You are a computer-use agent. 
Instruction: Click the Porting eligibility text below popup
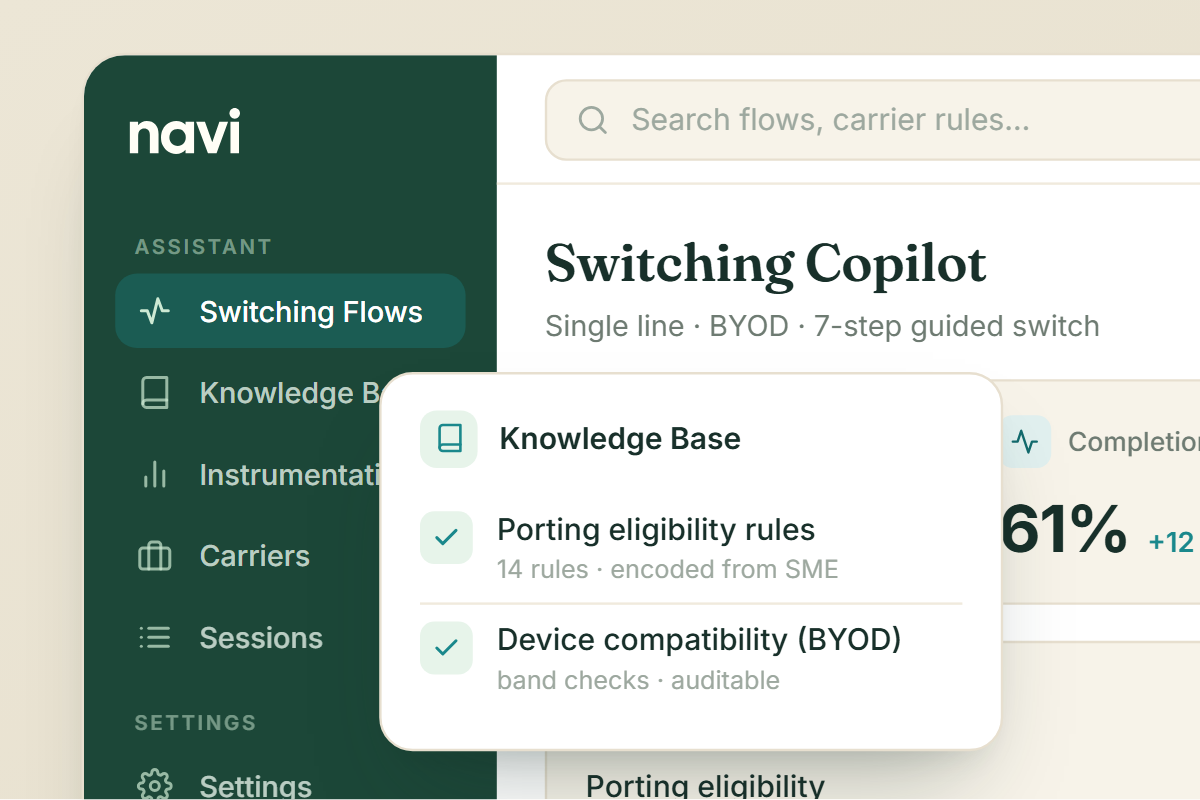point(705,785)
